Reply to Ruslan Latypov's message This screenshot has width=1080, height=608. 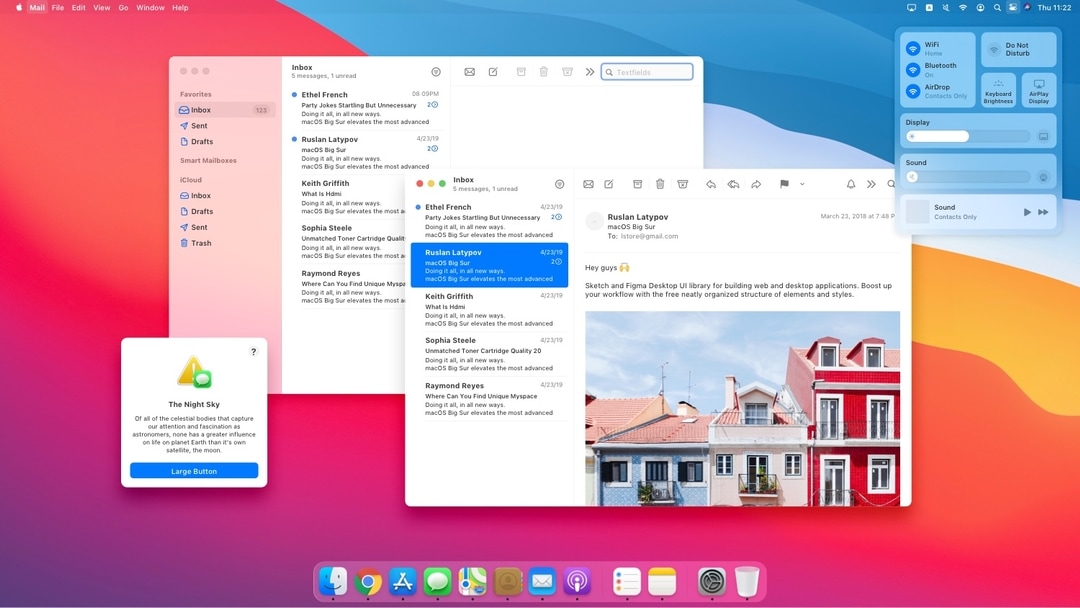pos(712,184)
